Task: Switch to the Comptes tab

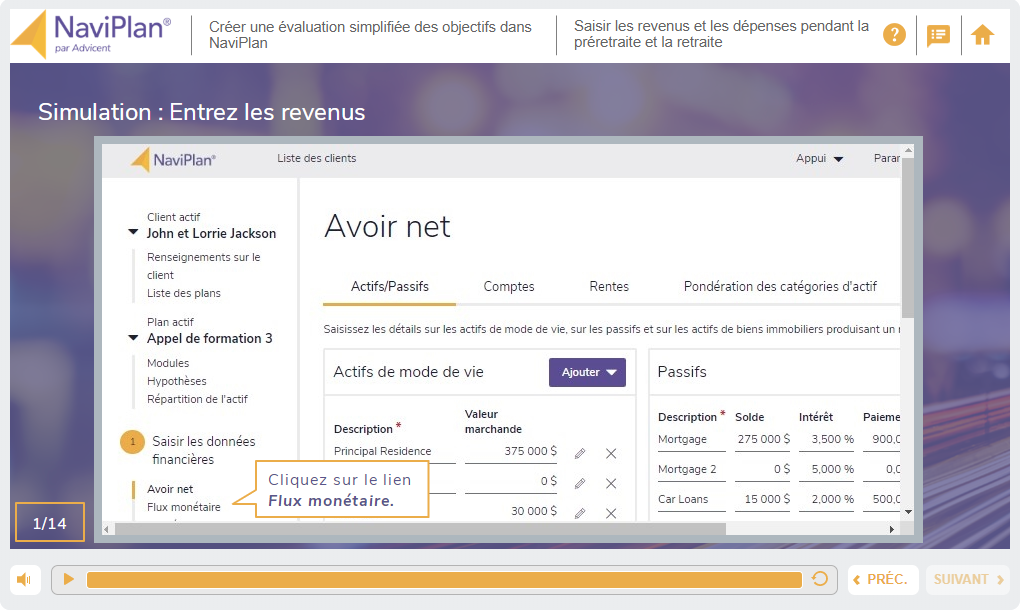Action: (509, 286)
